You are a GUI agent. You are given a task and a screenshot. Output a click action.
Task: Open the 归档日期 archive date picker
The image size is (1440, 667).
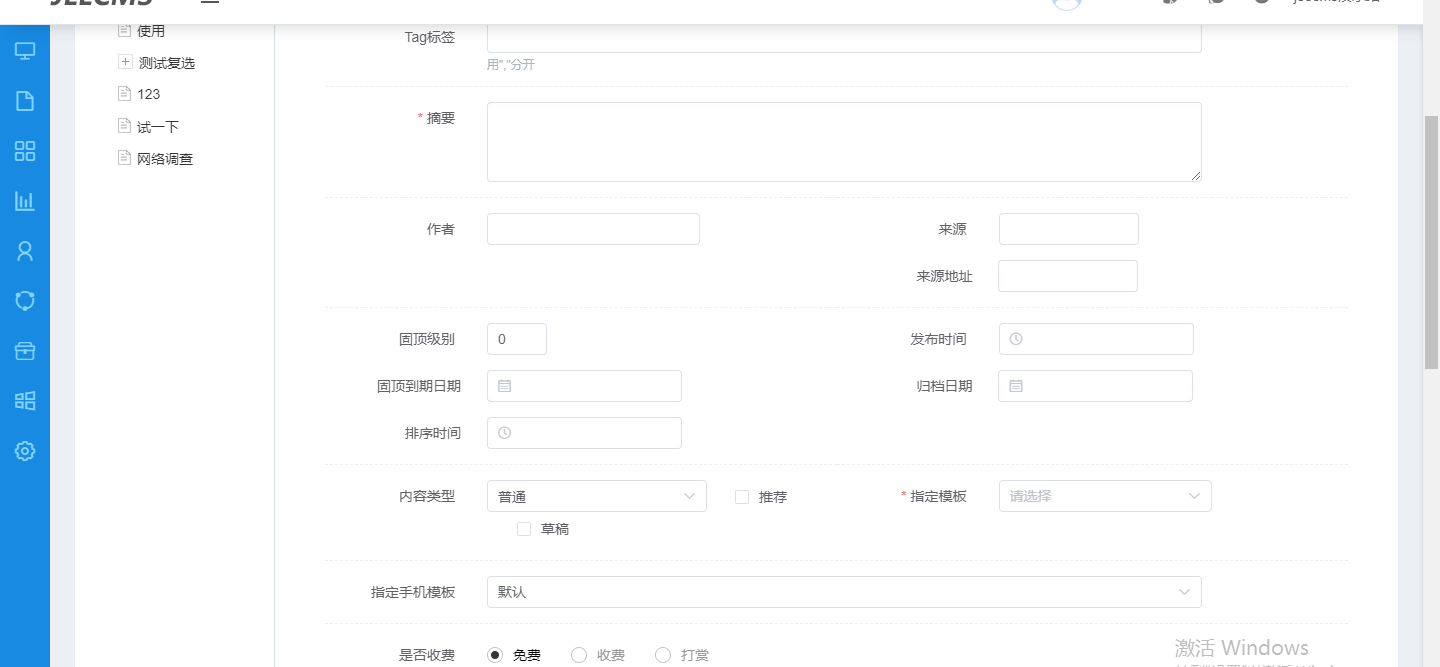(x=1095, y=386)
